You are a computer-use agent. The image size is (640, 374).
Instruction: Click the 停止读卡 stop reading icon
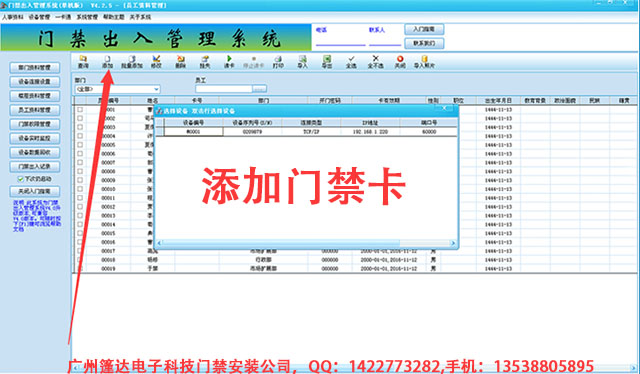click(253, 62)
